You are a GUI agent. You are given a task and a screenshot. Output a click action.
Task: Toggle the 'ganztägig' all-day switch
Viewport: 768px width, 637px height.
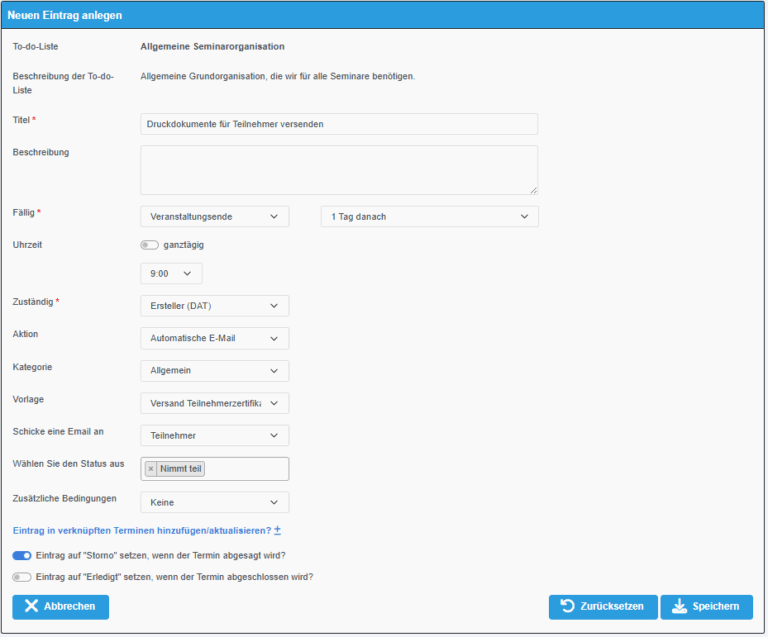[150, 245]
